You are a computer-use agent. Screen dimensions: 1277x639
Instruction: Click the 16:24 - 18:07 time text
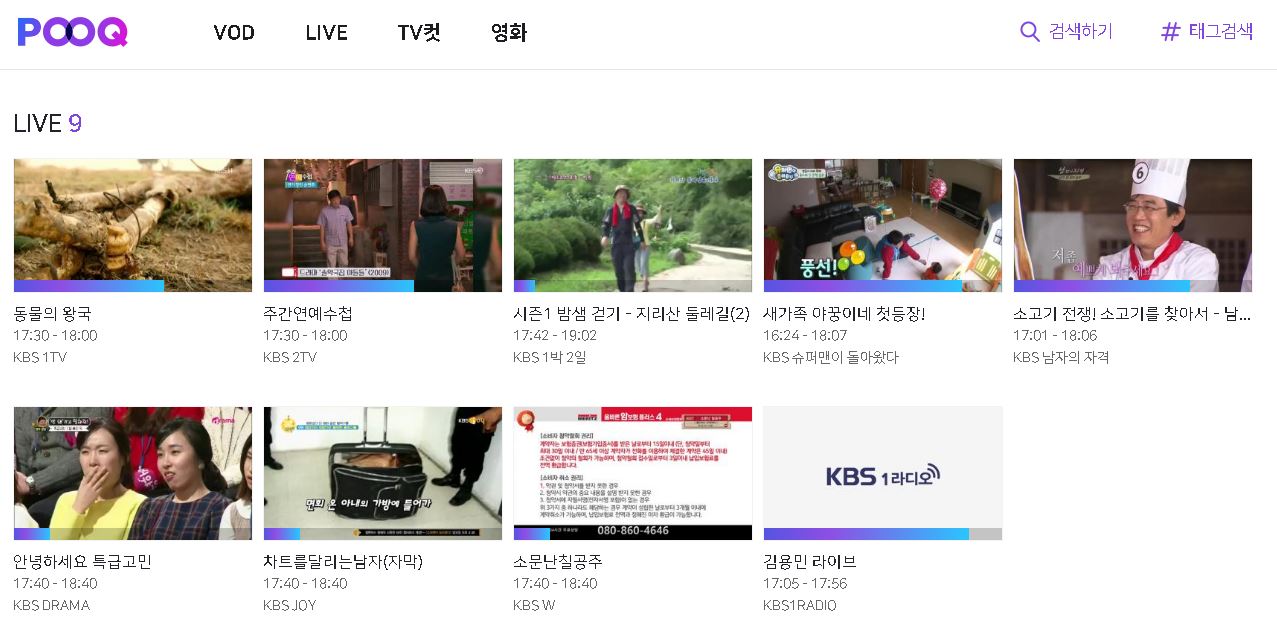tap(805, 335)
